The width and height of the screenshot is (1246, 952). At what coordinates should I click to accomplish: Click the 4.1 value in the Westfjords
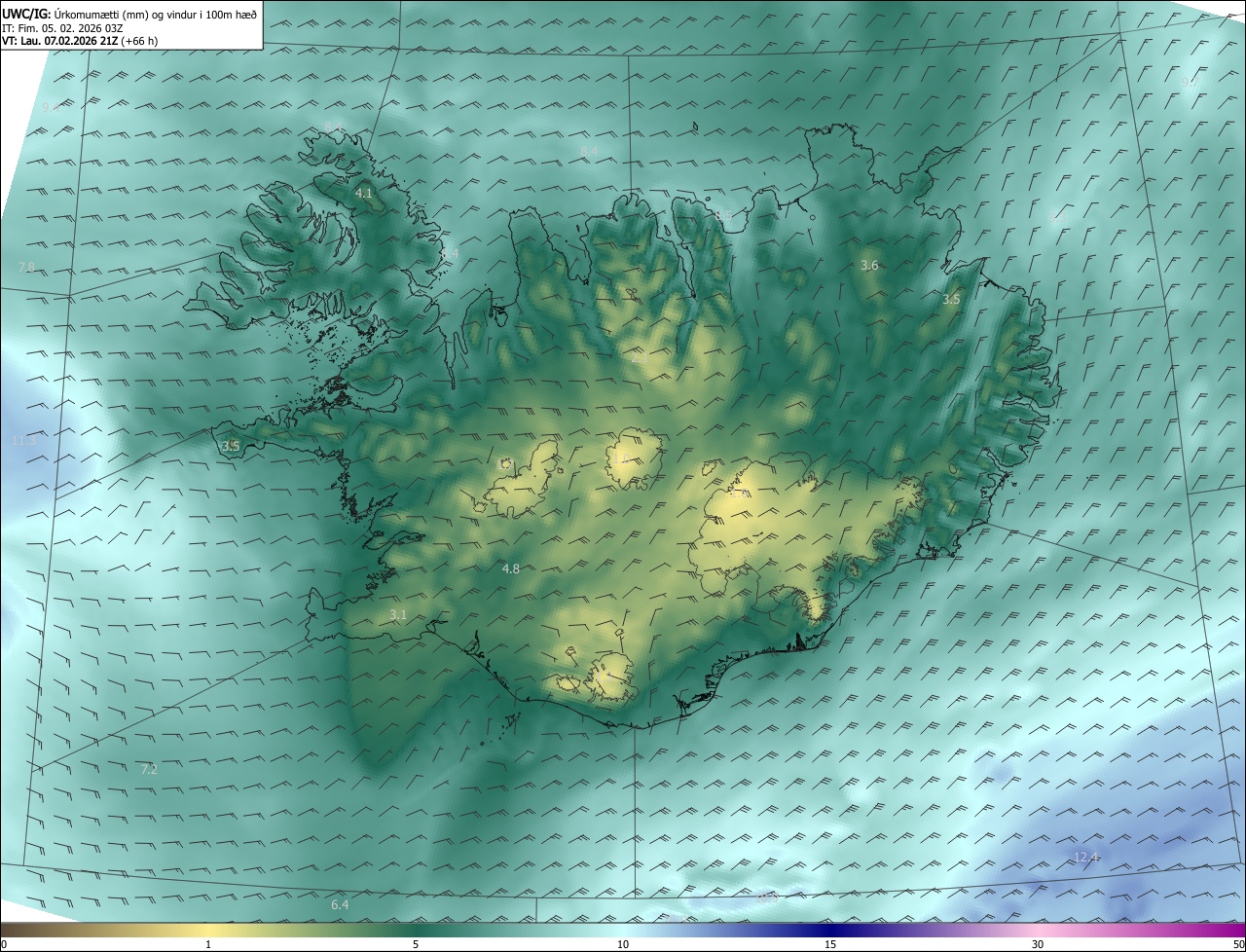coord(363,194)
